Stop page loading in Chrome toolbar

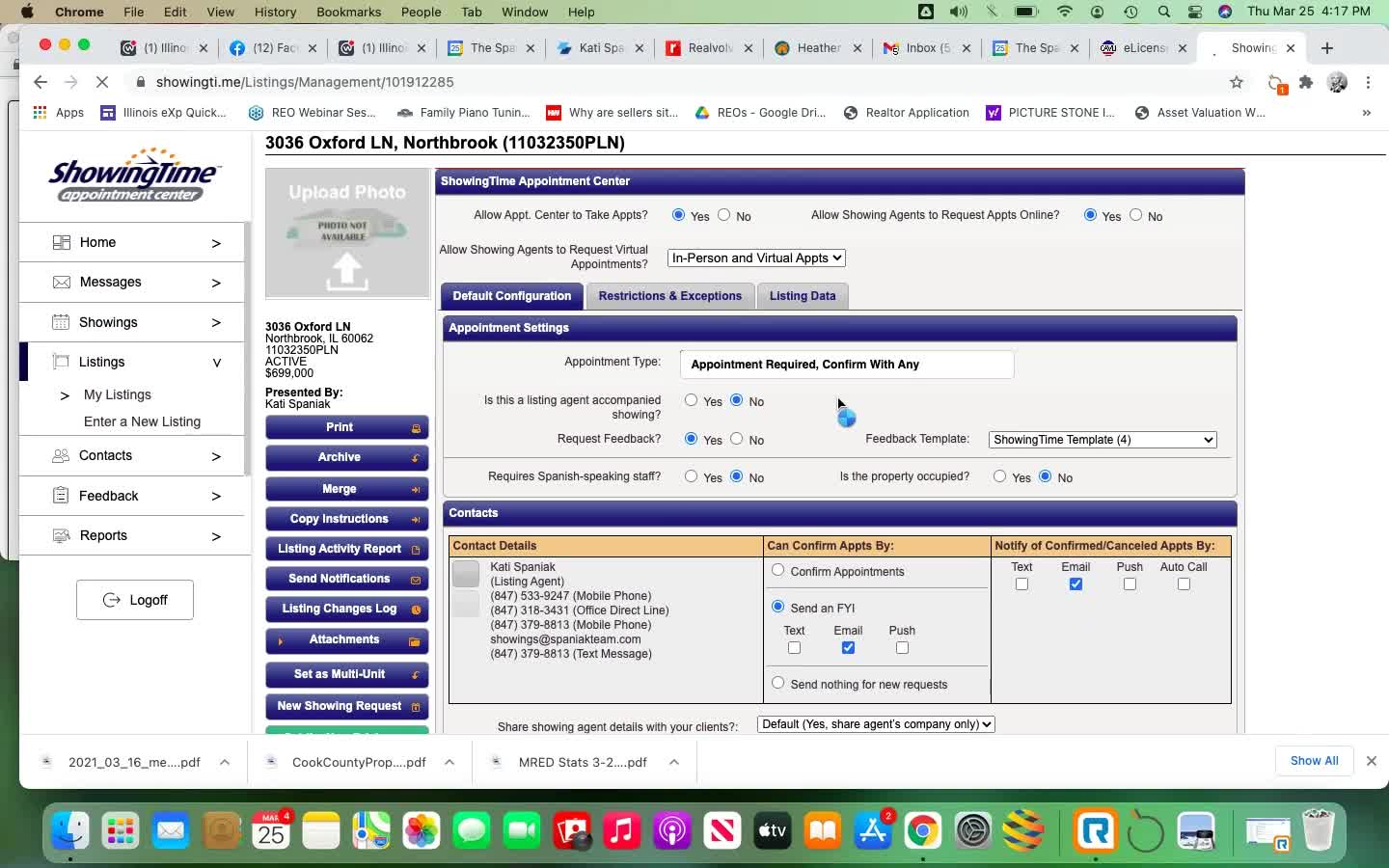(102, 82)
